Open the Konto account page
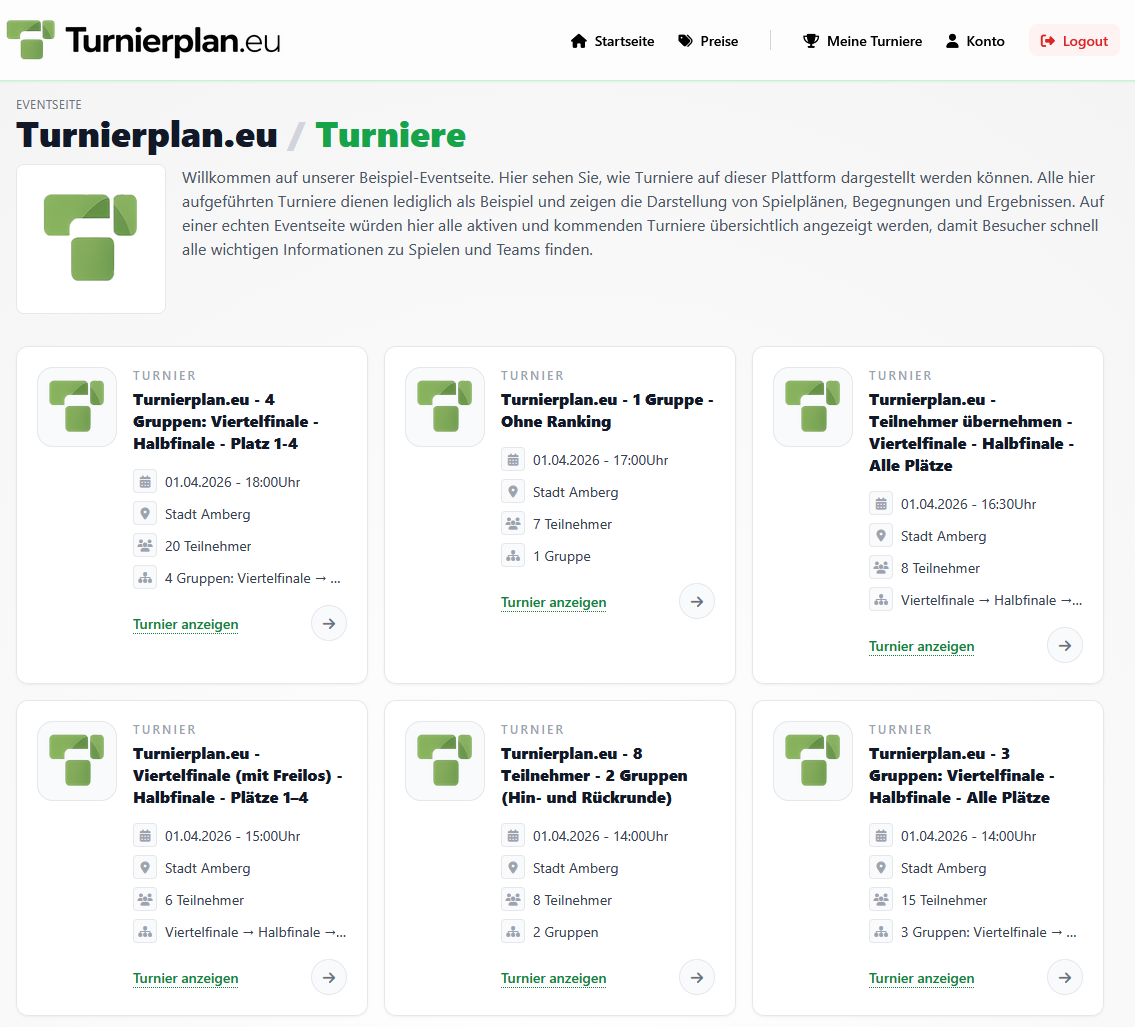 tap(975, 41)
